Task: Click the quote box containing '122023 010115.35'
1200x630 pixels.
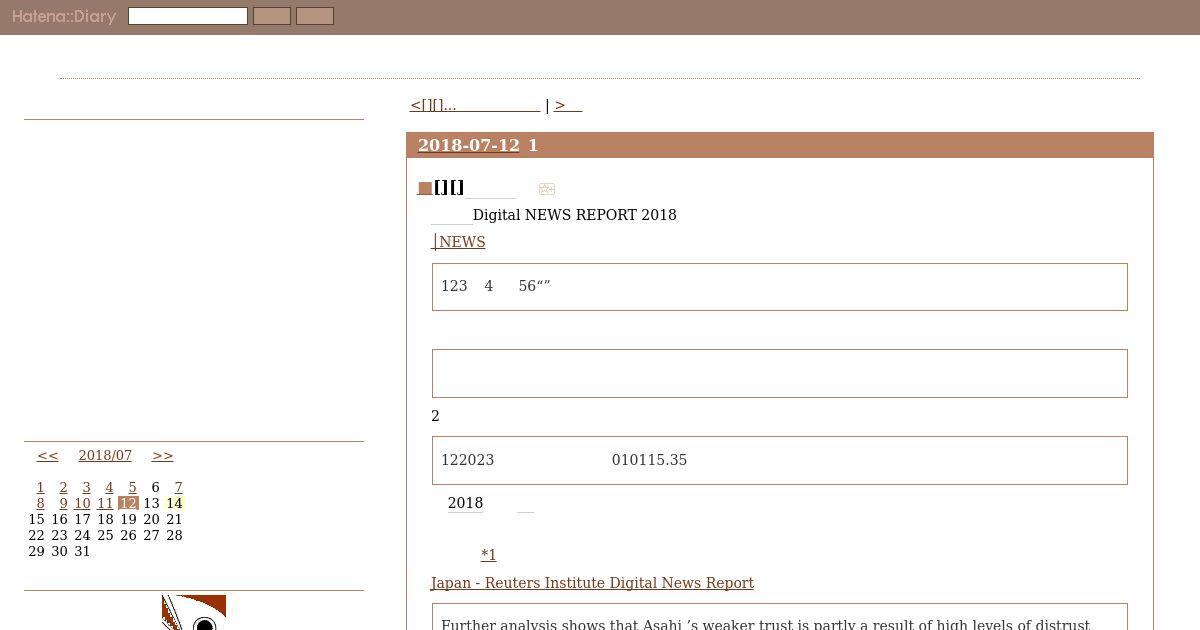Action: pyautogui.click(x=780, y=460)
